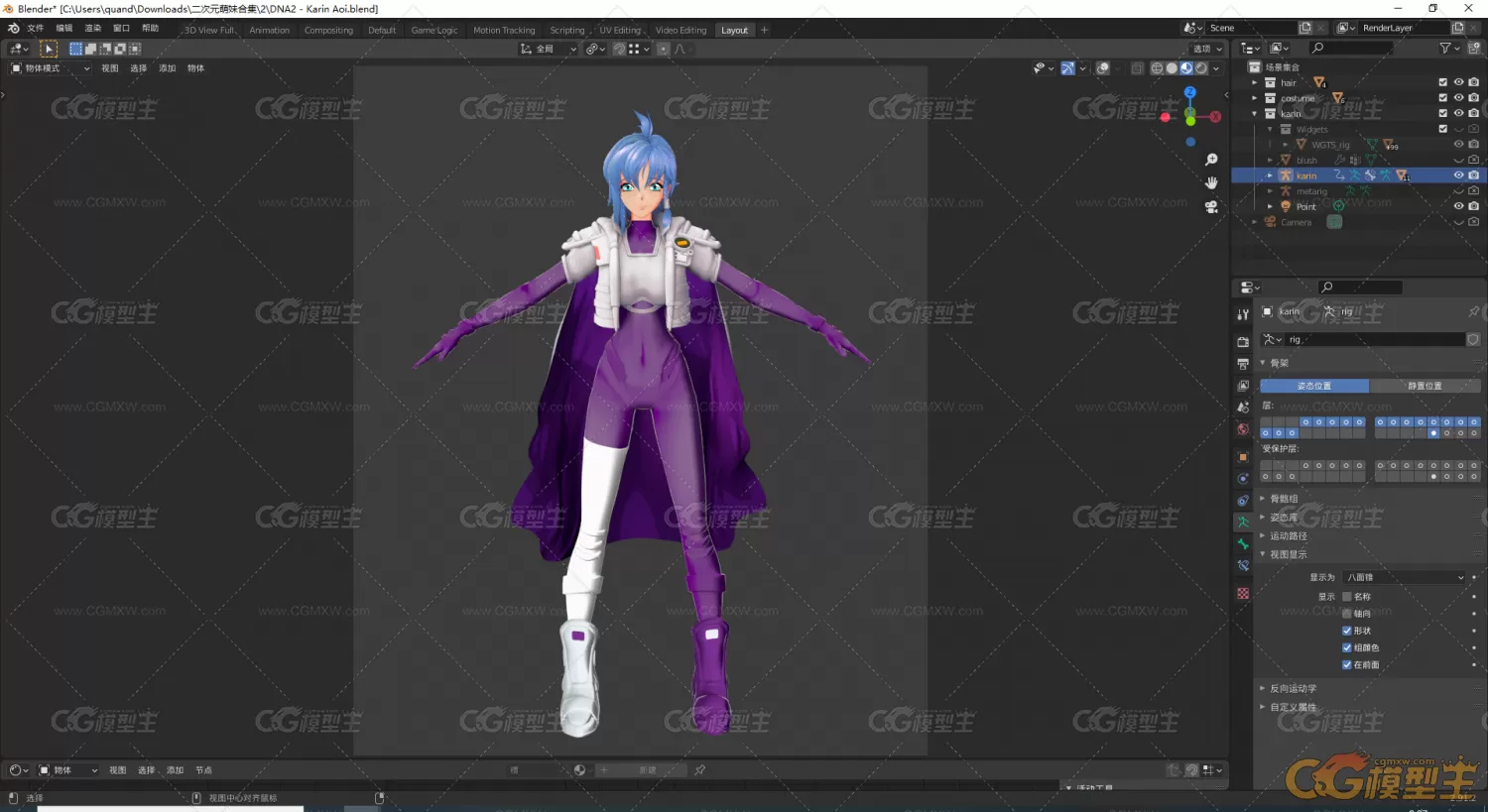Uncheck hair collection exclude checkbox
This screenshot has width=1488, height=812.
(1443, 82)
